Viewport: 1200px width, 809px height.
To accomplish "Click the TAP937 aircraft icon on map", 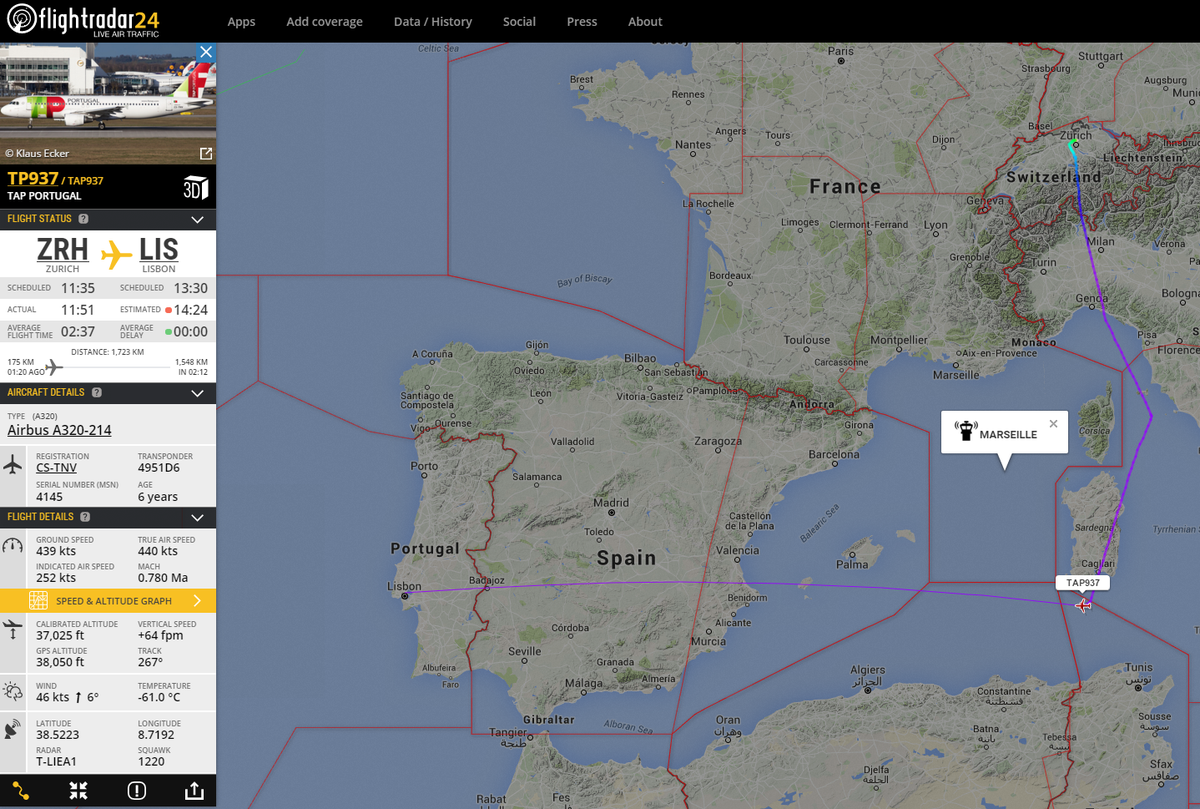I will click(x=1083, y=605).
